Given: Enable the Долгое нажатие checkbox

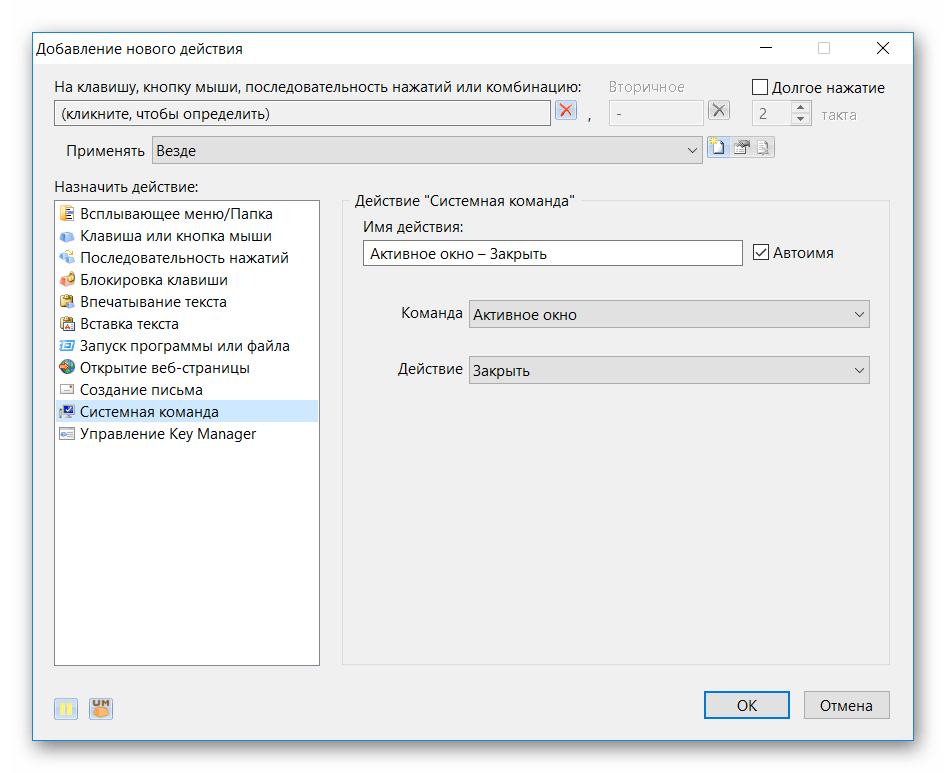Looking at the screenshot, I should pos(760,87).
